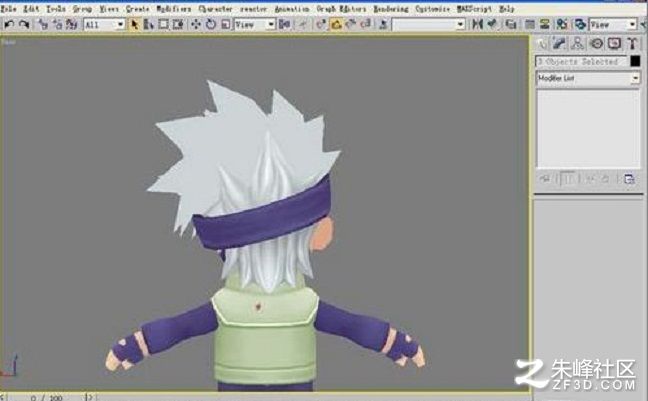This screenshot has height=401, width=648.
Task: Click the Redo arrow icon
Action: tap(24, 25)
